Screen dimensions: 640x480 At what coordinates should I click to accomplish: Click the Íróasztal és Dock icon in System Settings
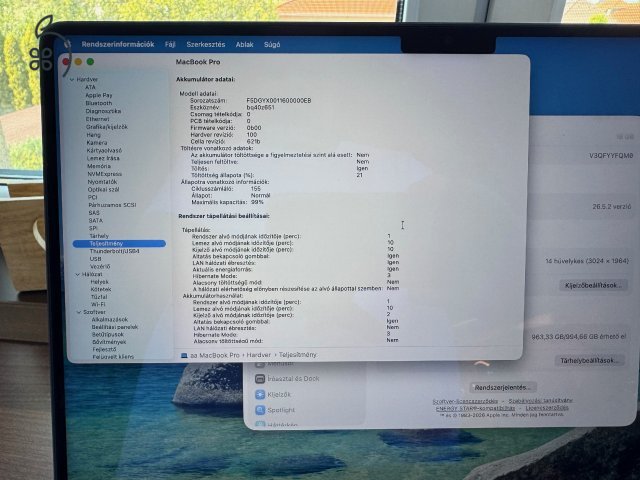[x=260, y=379]
